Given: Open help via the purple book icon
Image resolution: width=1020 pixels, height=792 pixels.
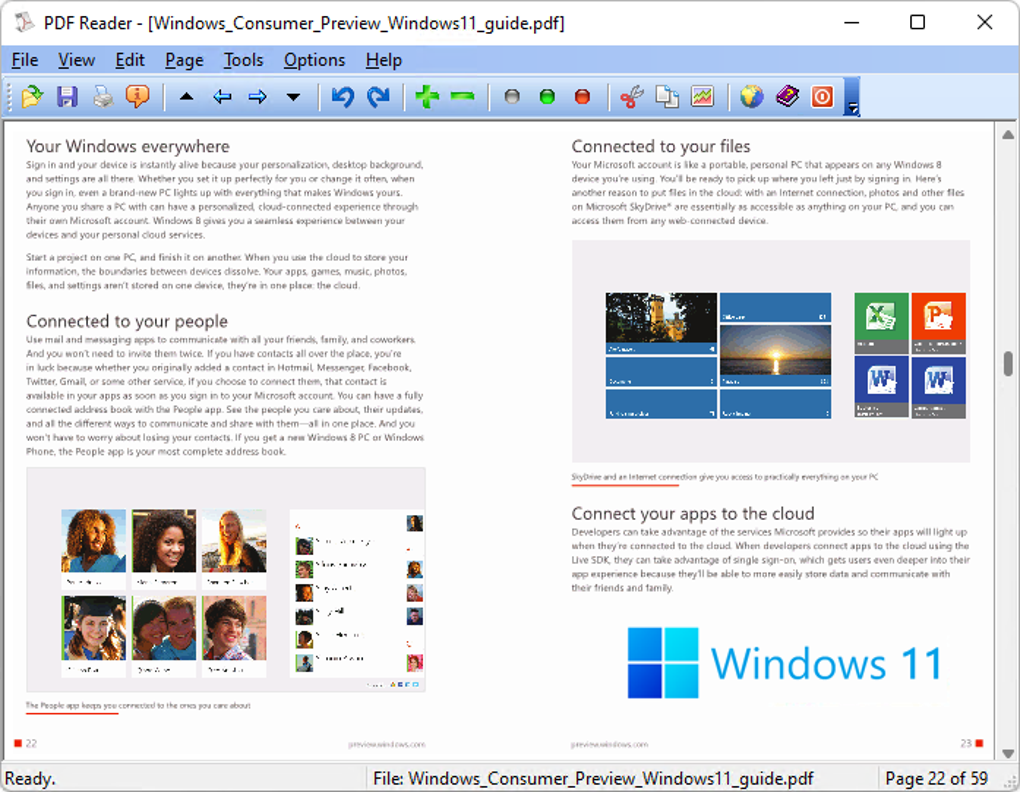Looking at the screenshot, I should pos(788,96).
